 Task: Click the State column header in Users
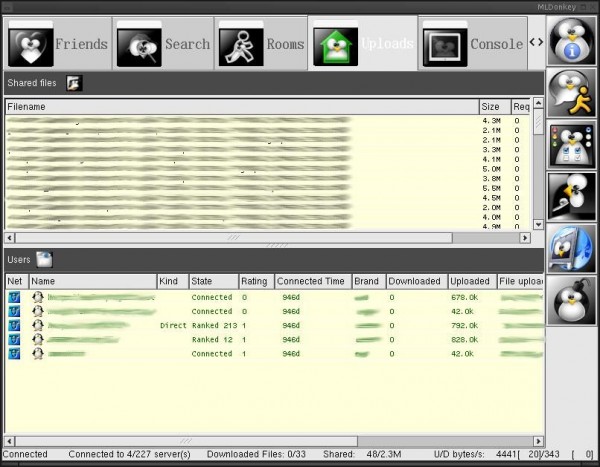(213, 281)
